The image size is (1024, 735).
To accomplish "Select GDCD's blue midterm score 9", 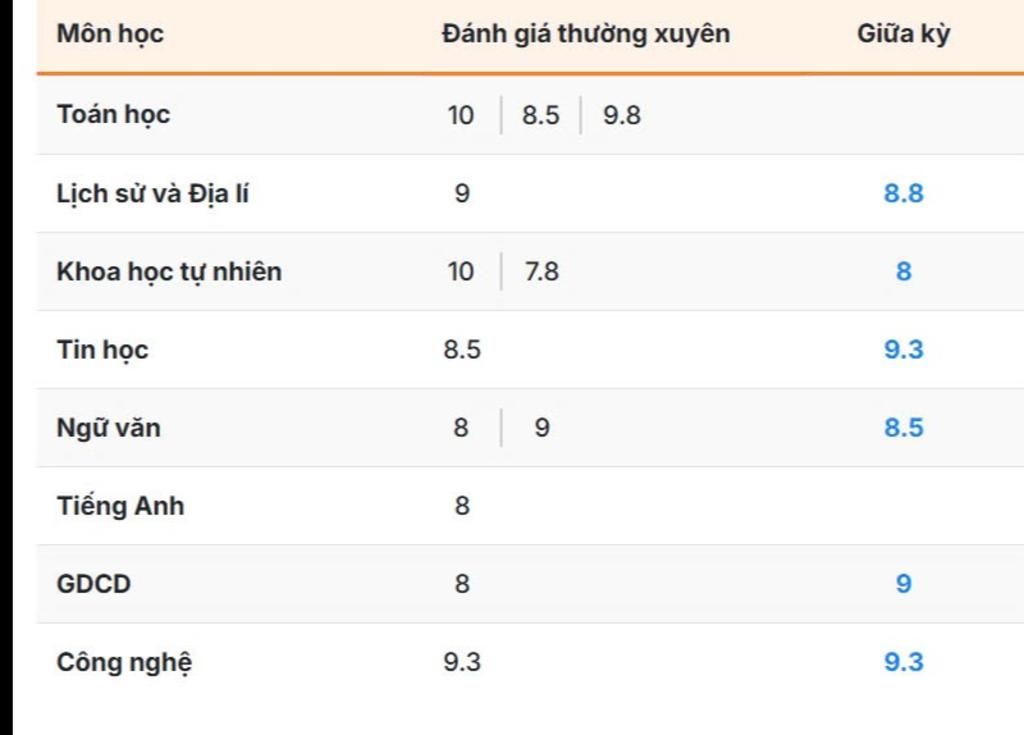I will coord(903,584).
